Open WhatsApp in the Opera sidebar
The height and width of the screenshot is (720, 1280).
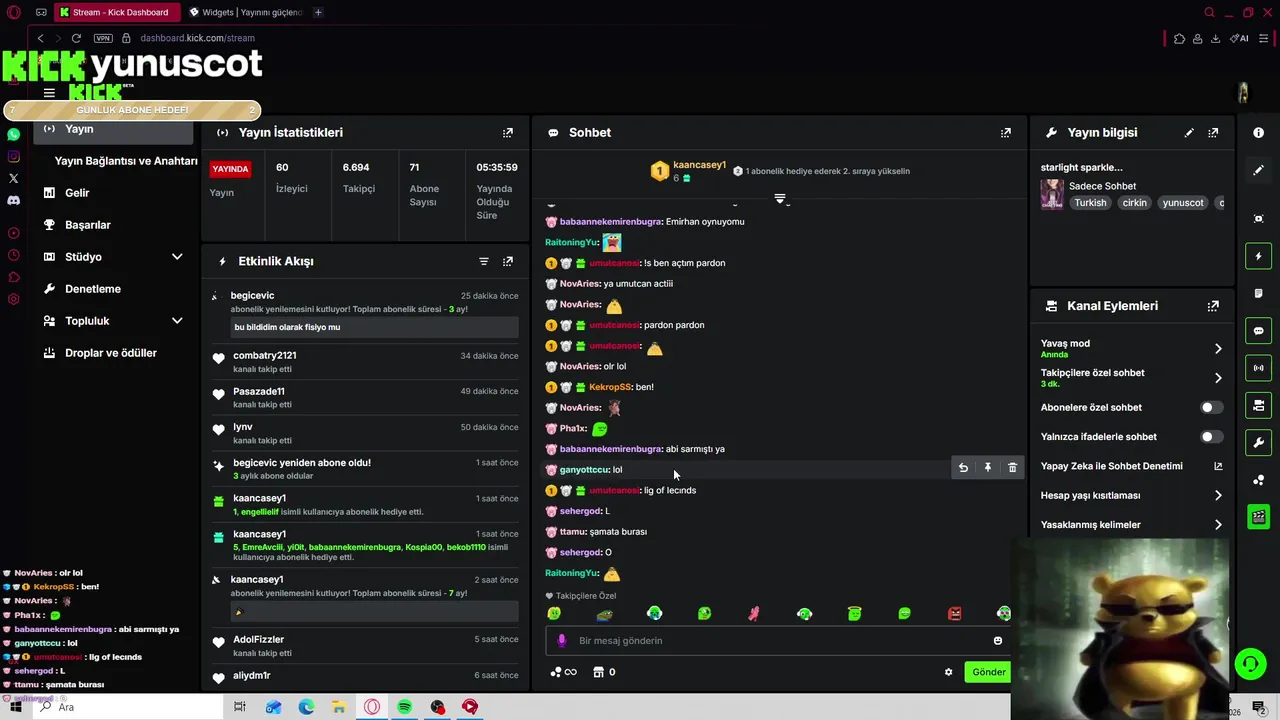pos(14,134)
